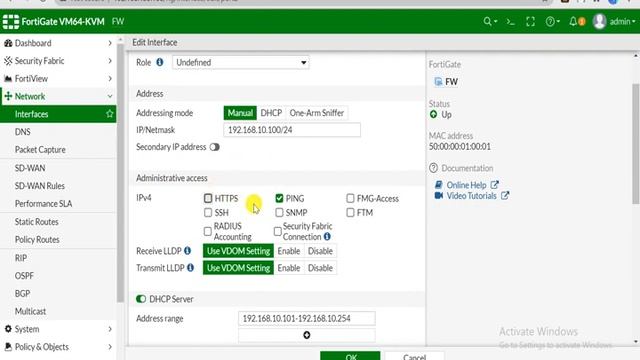The width and height of the screenshot is (640, 360).
Task: Collapse the Network menu chevron
Action: click(110, 96)
